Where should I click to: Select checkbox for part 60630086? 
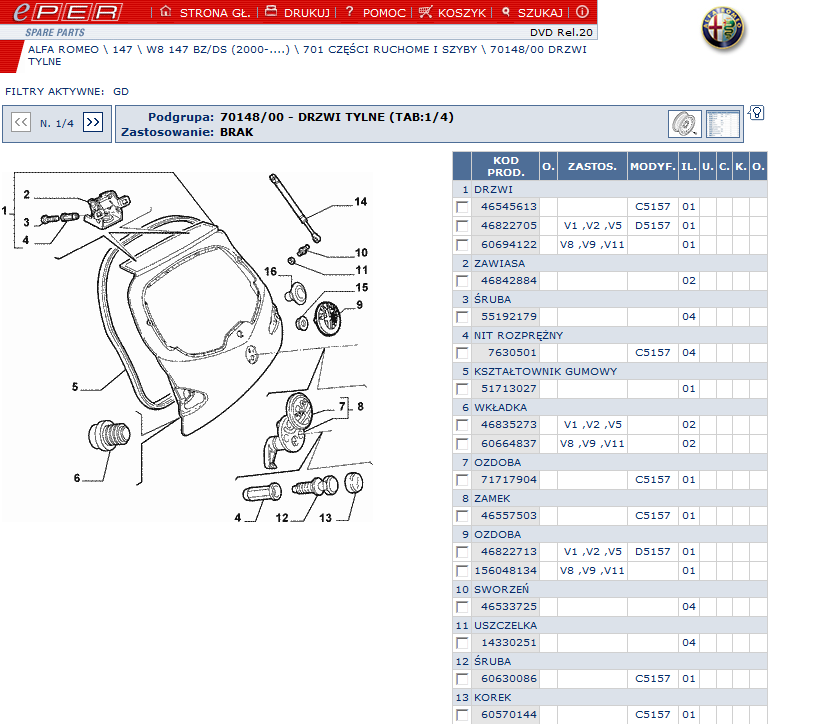(462, 679)
